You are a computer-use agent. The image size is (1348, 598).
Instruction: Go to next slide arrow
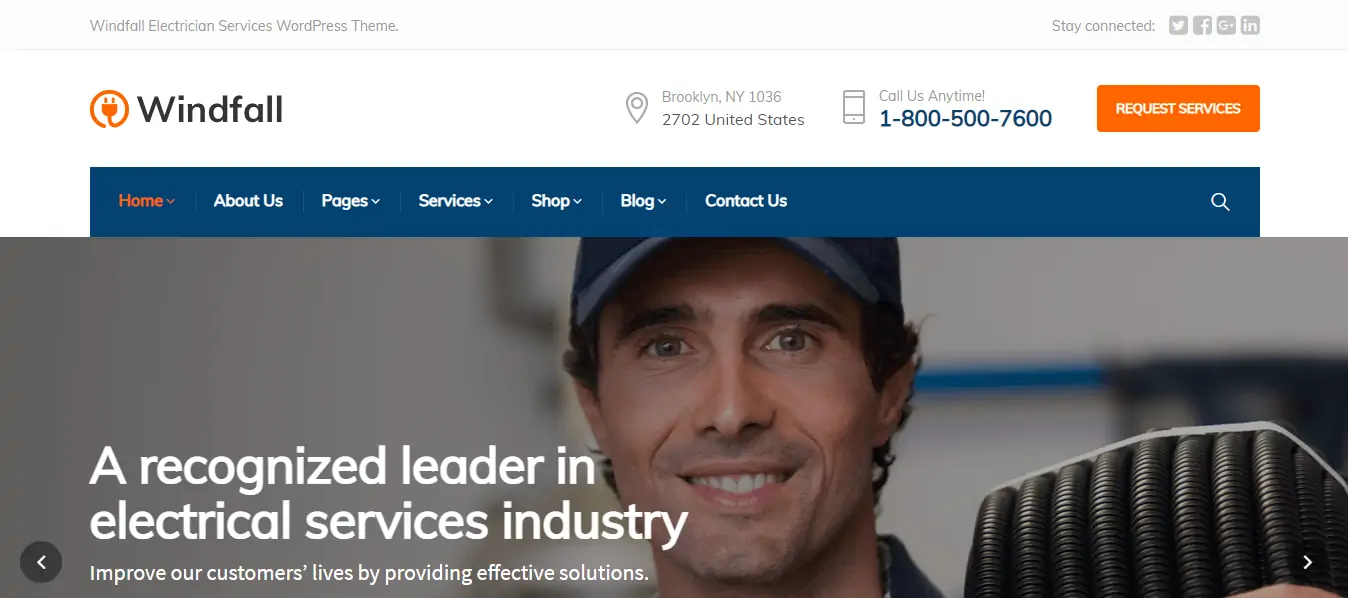(x=1307, y=562)
